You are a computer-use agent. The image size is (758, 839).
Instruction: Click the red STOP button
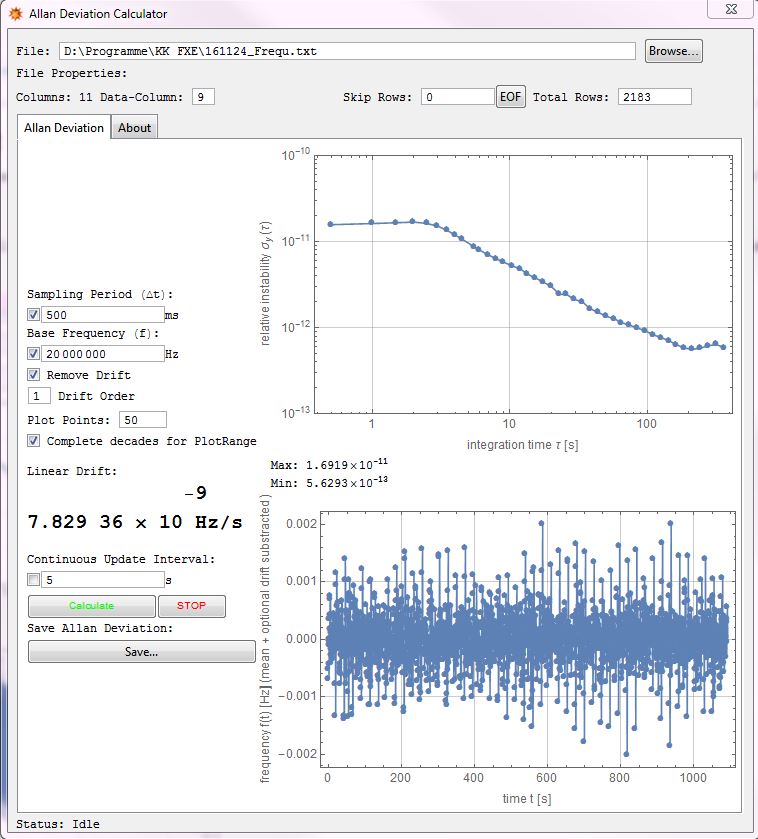(192, 606)
